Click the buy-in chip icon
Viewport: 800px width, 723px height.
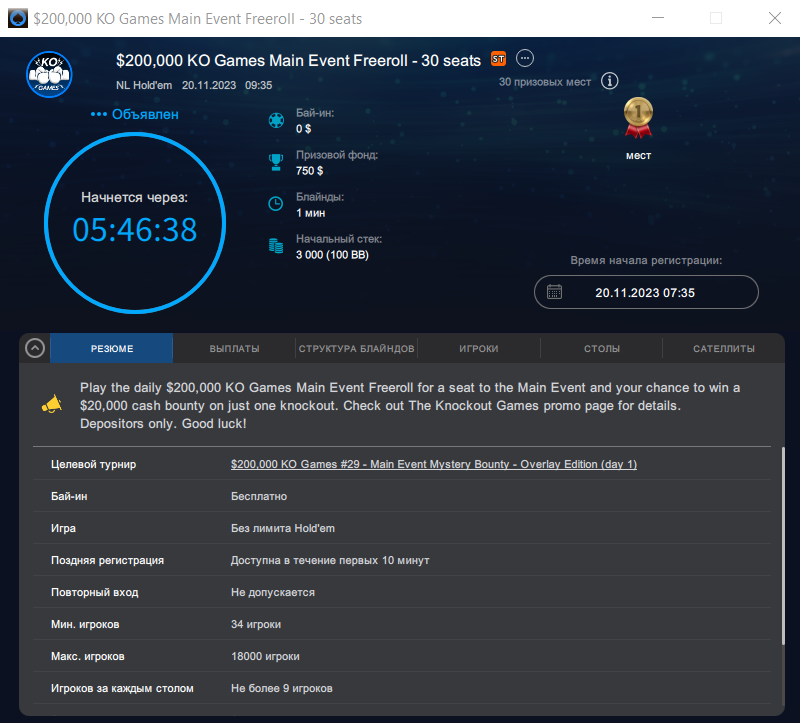tap(275, 121)
